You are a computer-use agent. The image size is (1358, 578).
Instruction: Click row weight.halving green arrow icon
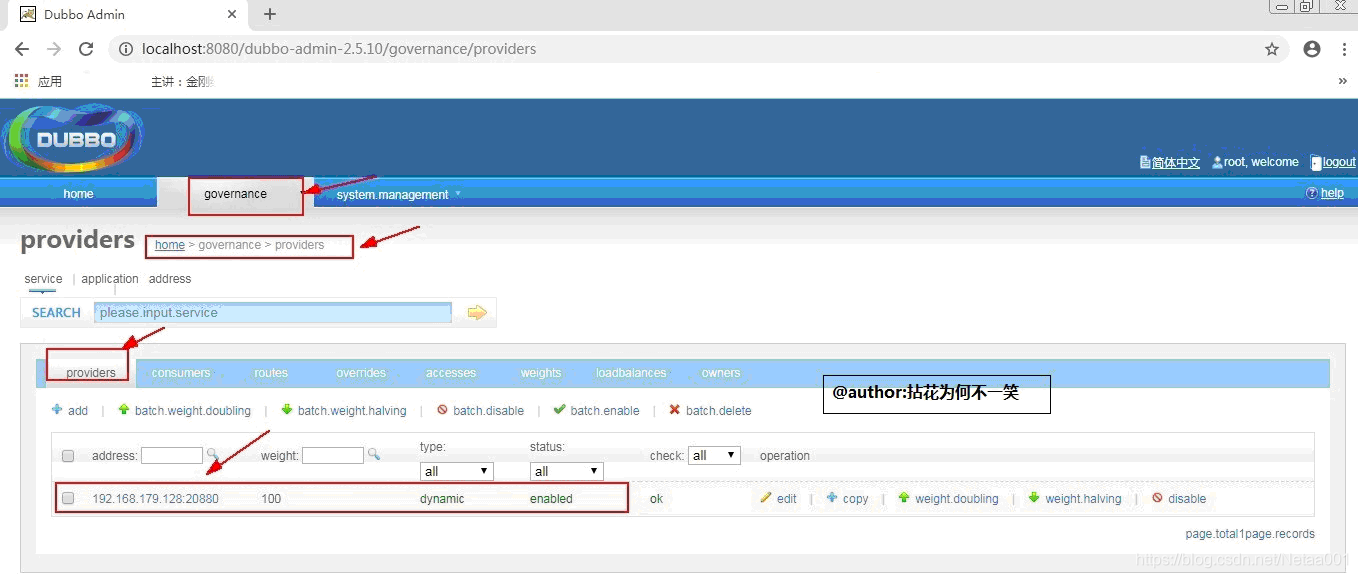click(1034, 498)
